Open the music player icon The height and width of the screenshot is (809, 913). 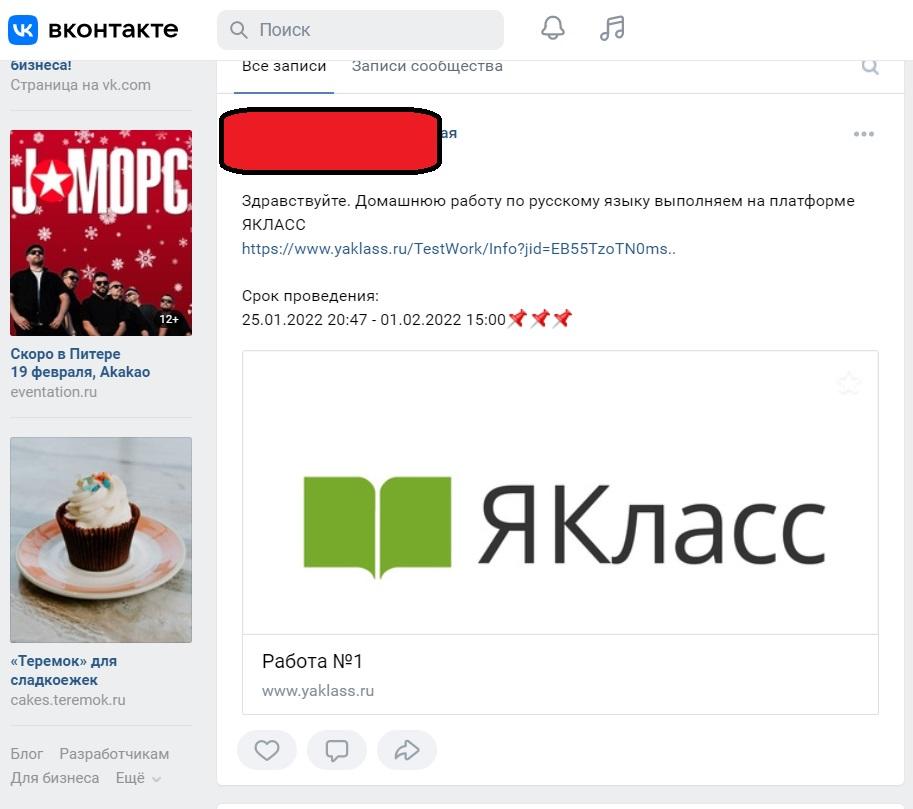pyautogui.click(x=612, y=27)
